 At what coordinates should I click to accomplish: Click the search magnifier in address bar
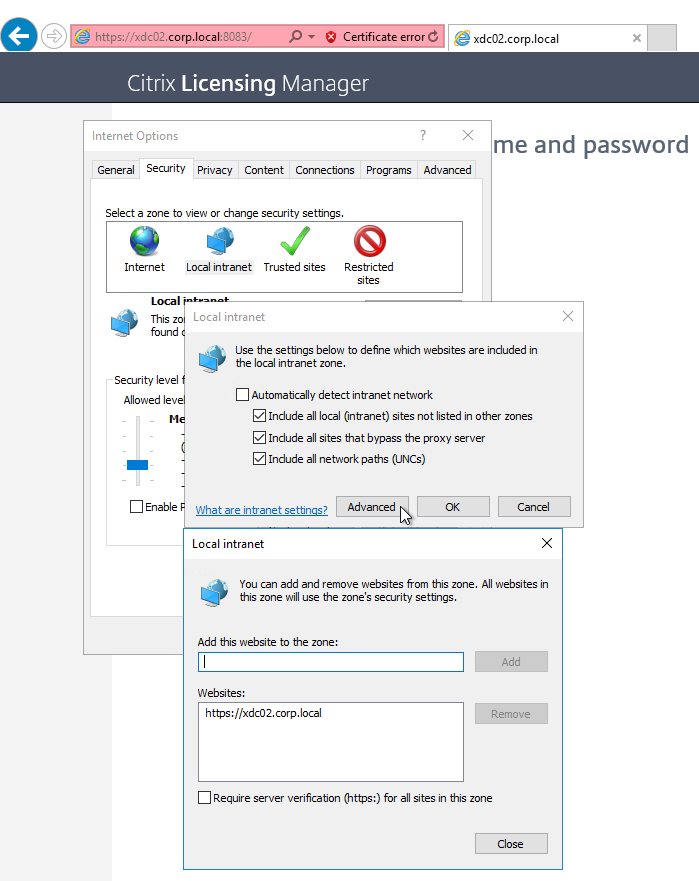tap(295, 37)
